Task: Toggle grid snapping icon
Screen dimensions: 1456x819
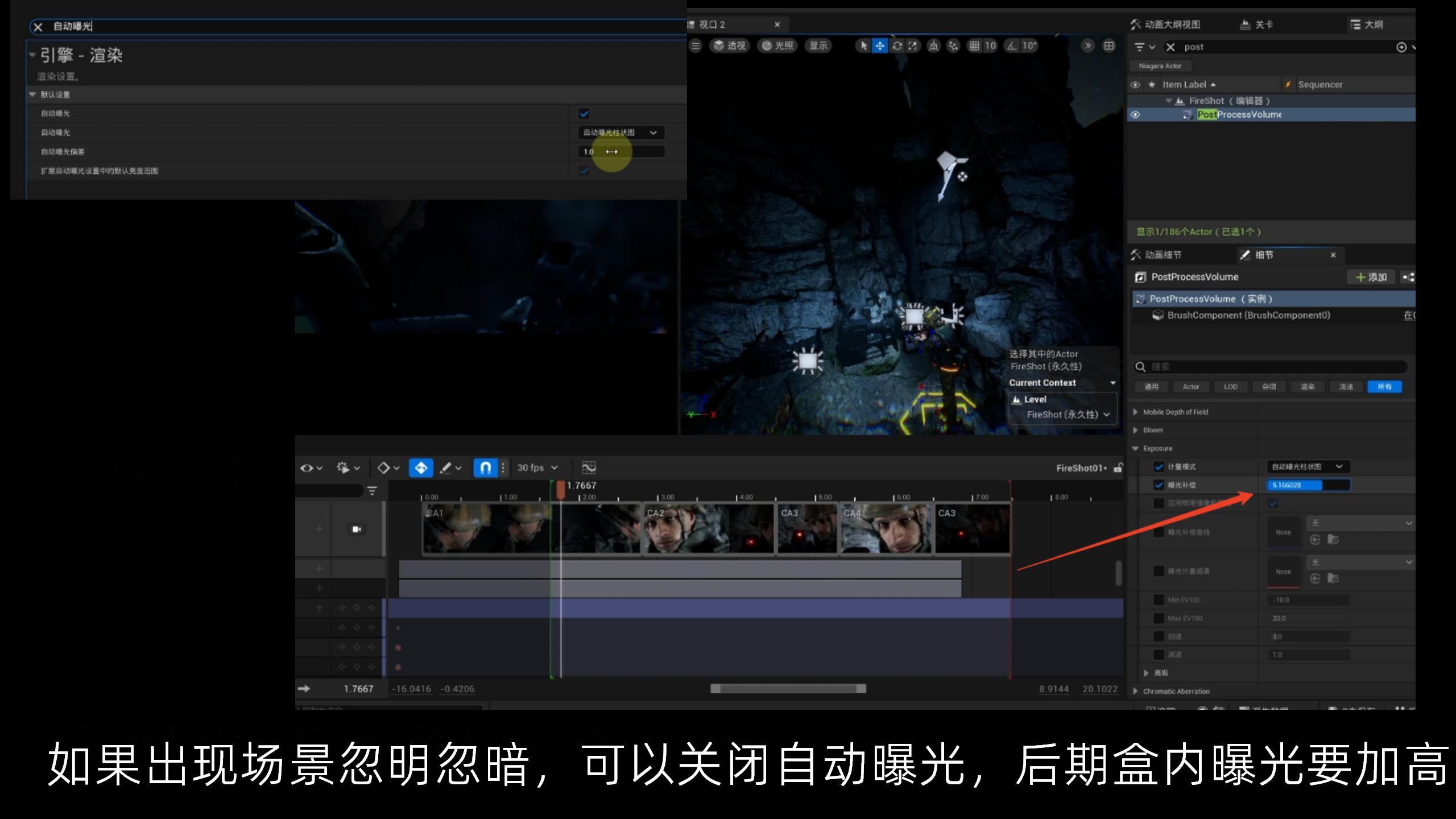Action: 974,46
